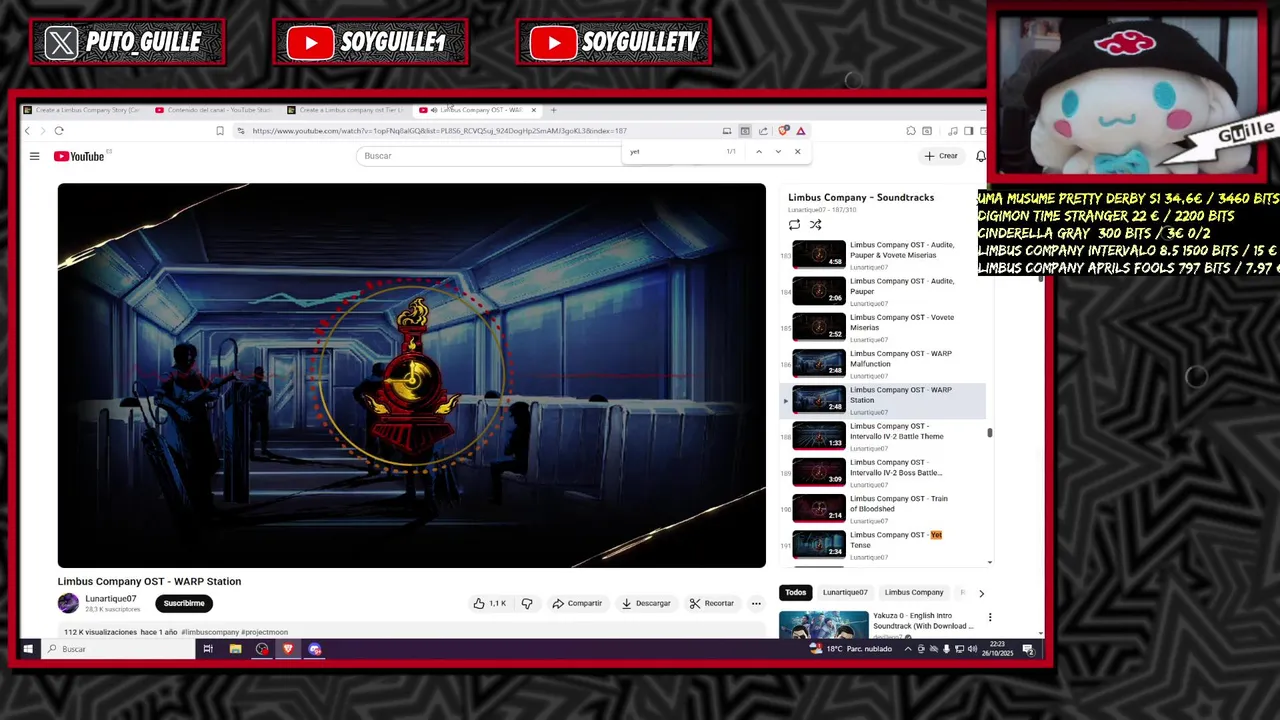Play 'Audite, Pauper & Vovete Miserias' playlist item

point(882,255)
